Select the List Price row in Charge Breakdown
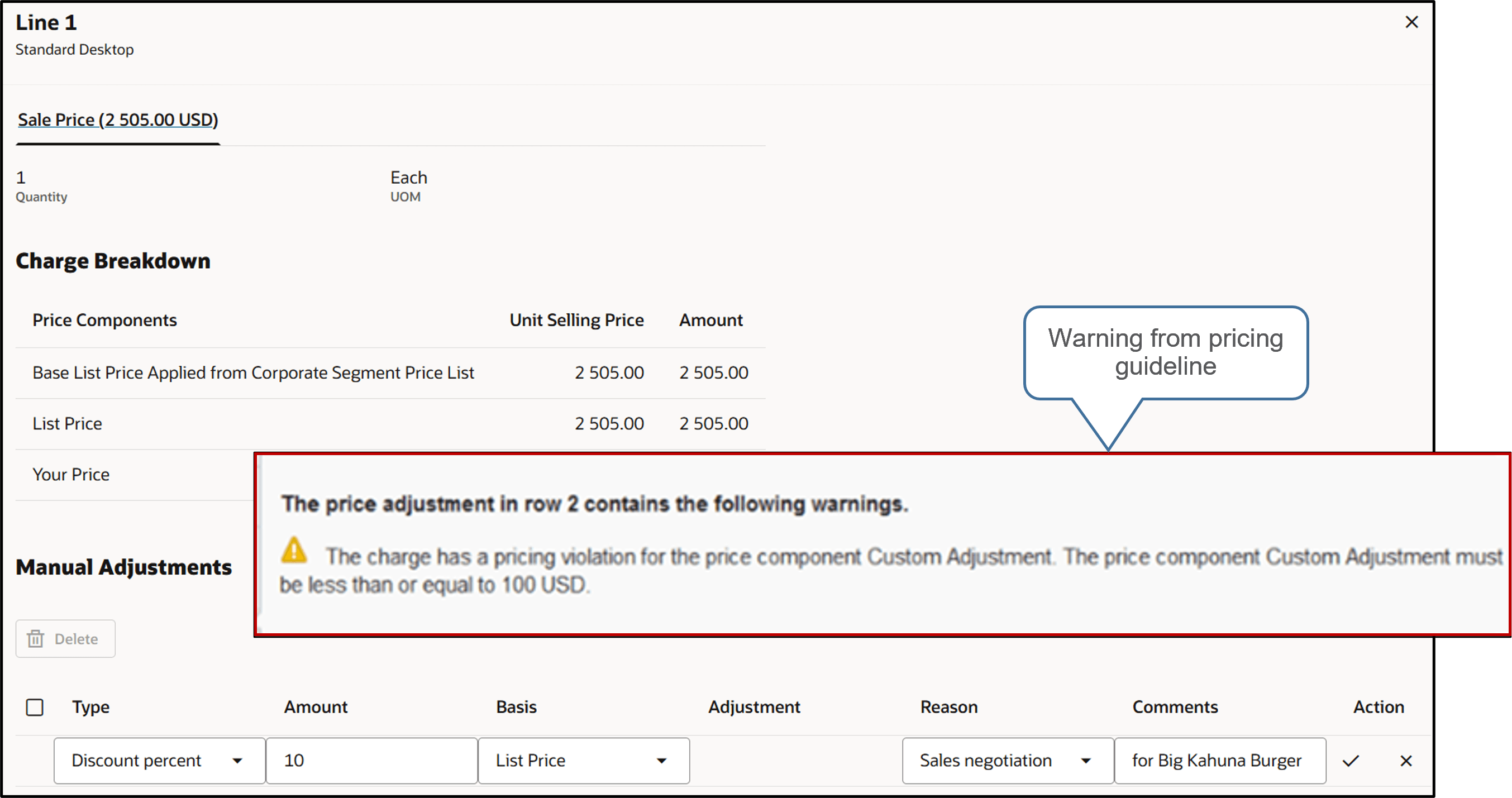 click(x=67, y=423)
